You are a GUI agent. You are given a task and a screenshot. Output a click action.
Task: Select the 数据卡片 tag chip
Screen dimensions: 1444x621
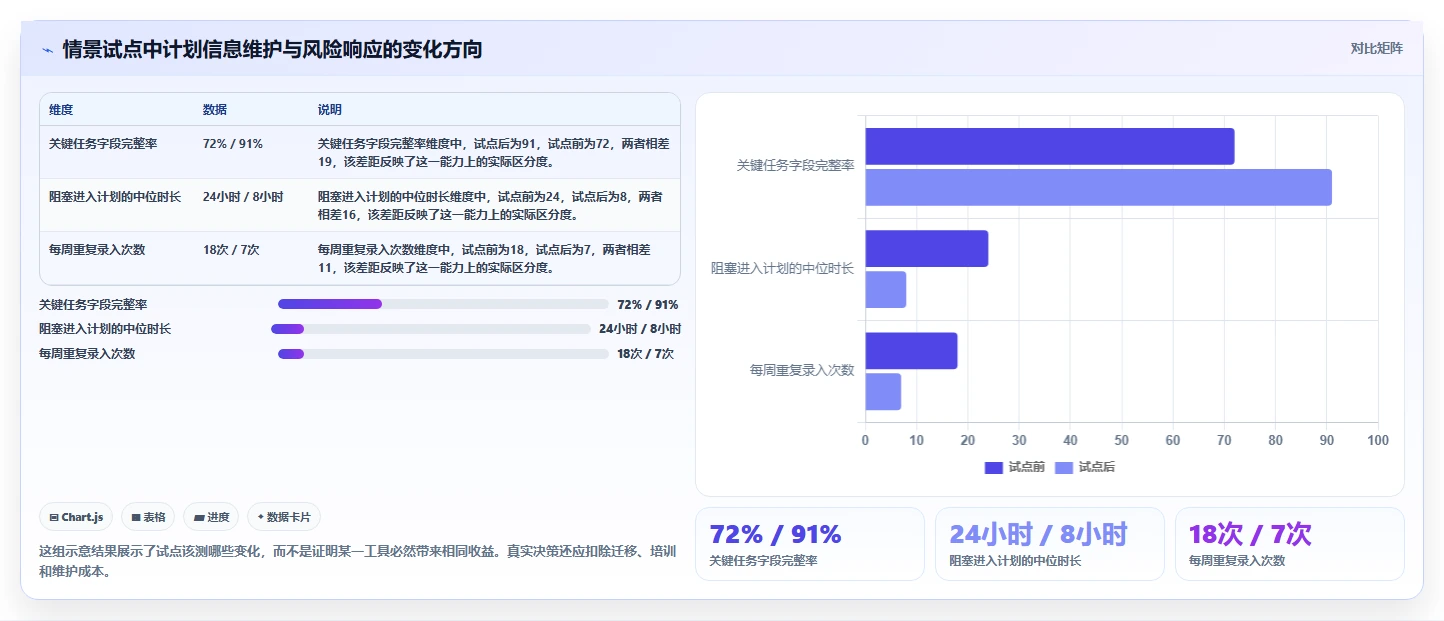[284, 517]
